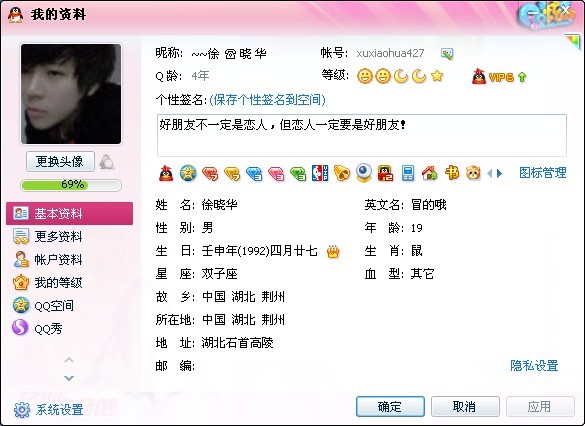Click the webcam icon in icon row
Viewport: 585px width, 426px height.
364,173
